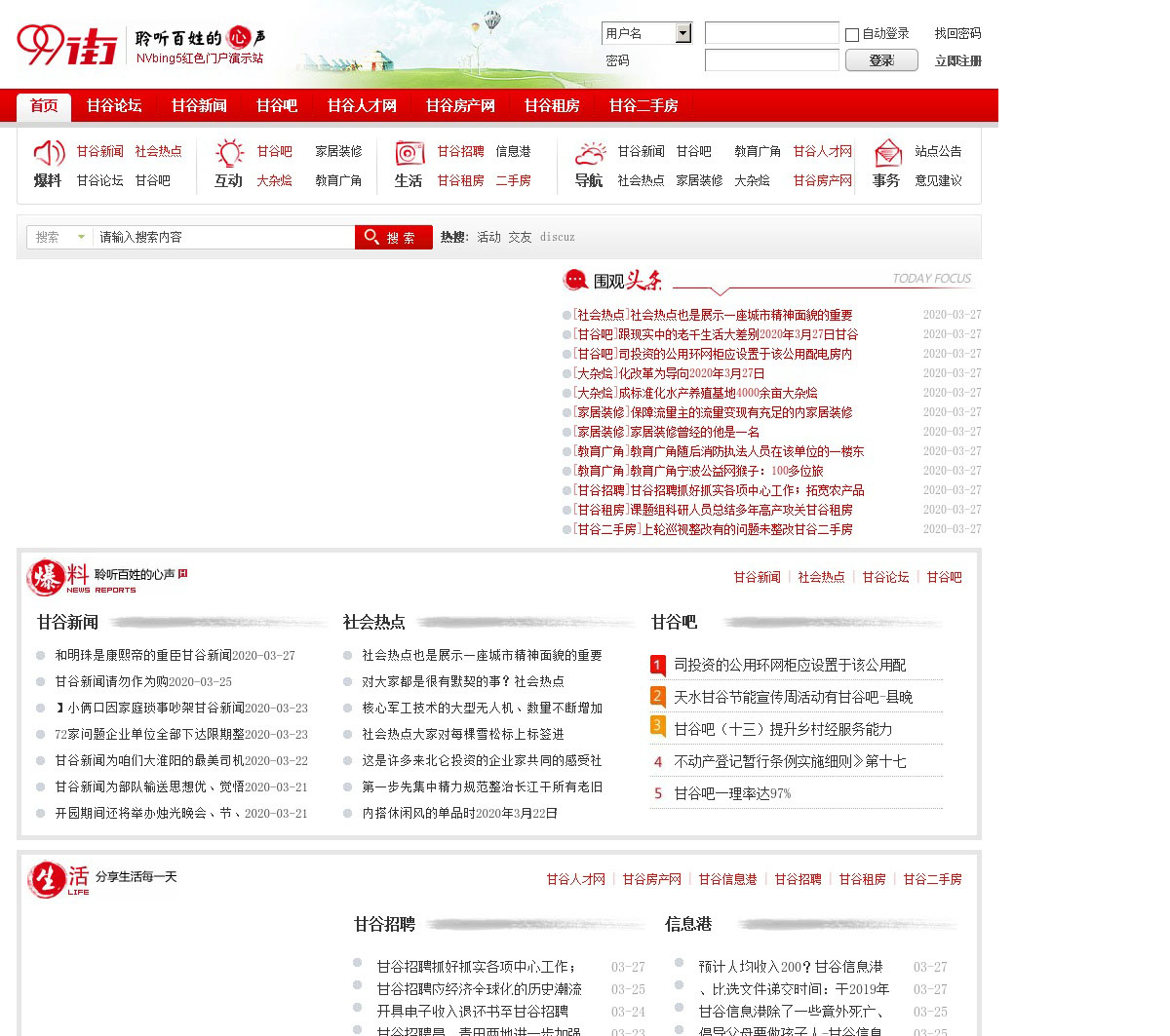Open article 内搭休闲风的单品时2020年3月22日
Image resolution: width=1170 pixels, height=1036 pixels.
460,813
